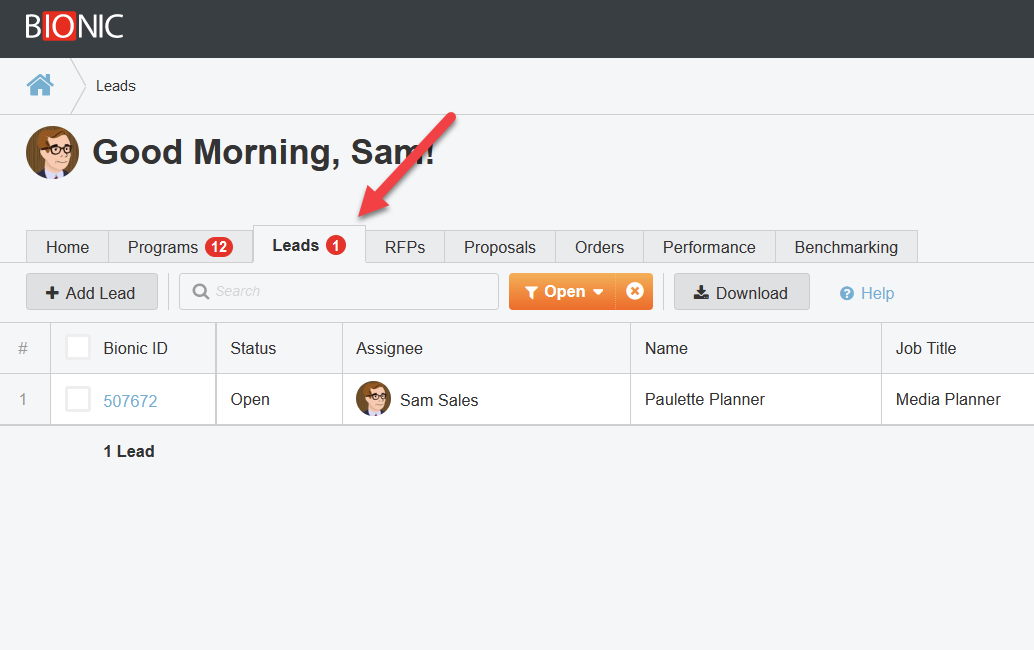The image size is (1034, 650).
Task: Switch to the RFPs tab
Action: coord(405,247)
